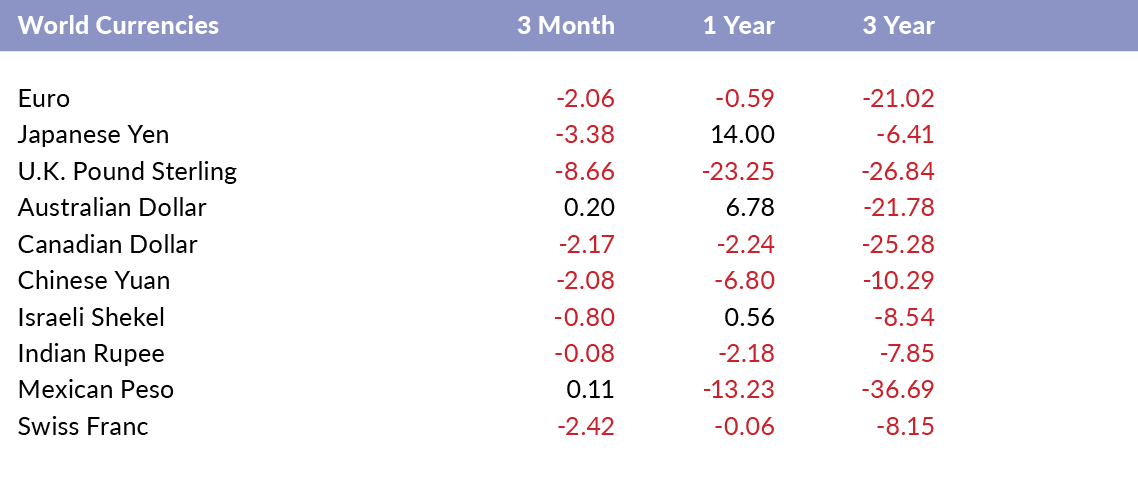Viewport: 1138px width, 479px height.
Task: Select the 3 Year column header
Action: (x=898, y=25)
